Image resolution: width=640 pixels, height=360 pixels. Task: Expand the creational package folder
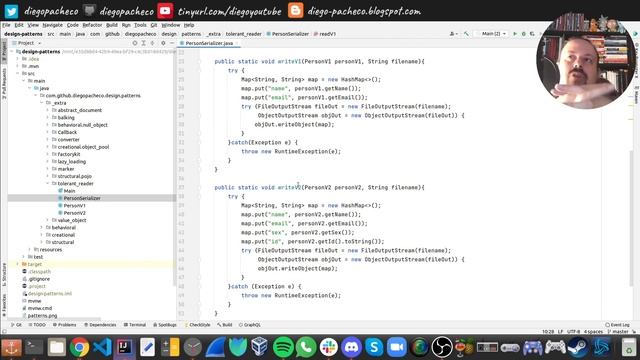pos(42,235)
